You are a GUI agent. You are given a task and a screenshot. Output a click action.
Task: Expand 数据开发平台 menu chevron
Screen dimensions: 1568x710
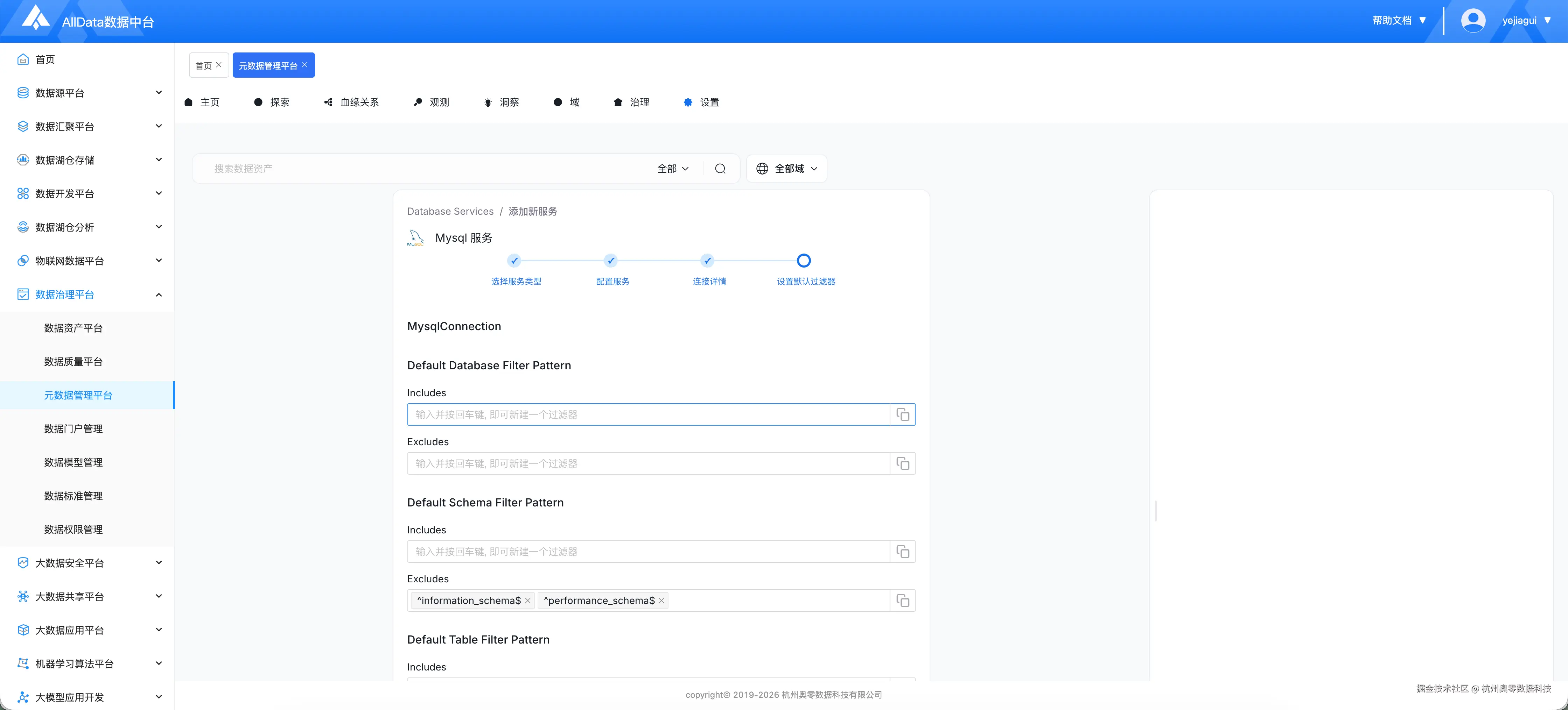(x=159, y=193)
